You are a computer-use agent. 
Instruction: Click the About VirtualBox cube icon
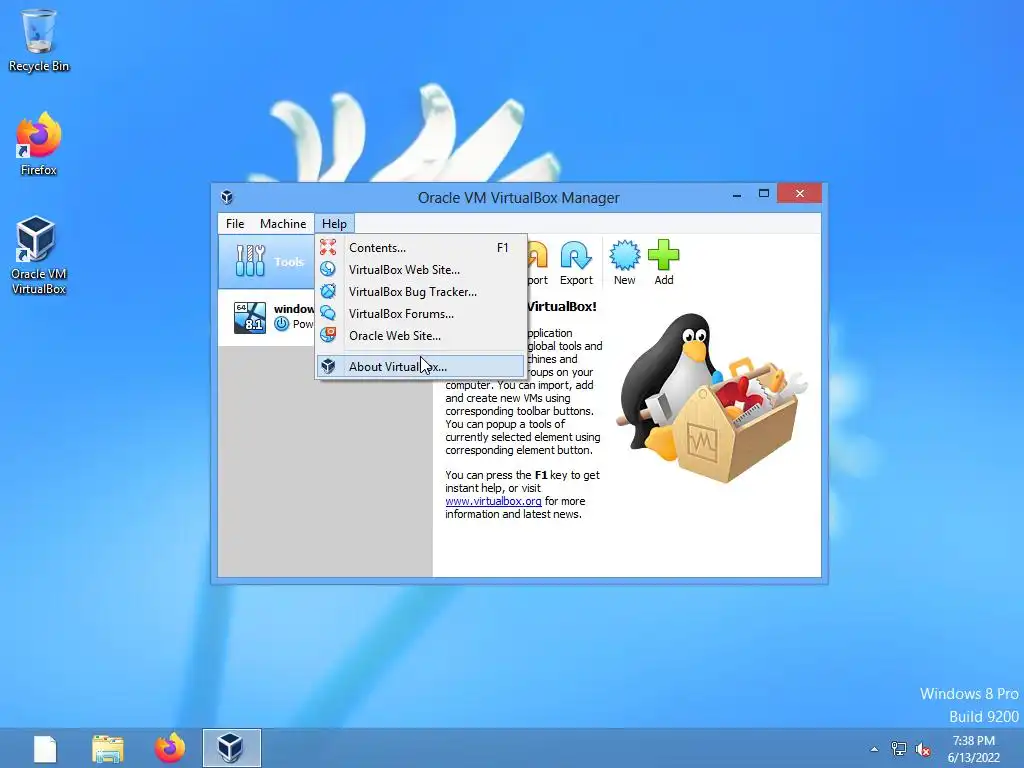coord(328,366)
